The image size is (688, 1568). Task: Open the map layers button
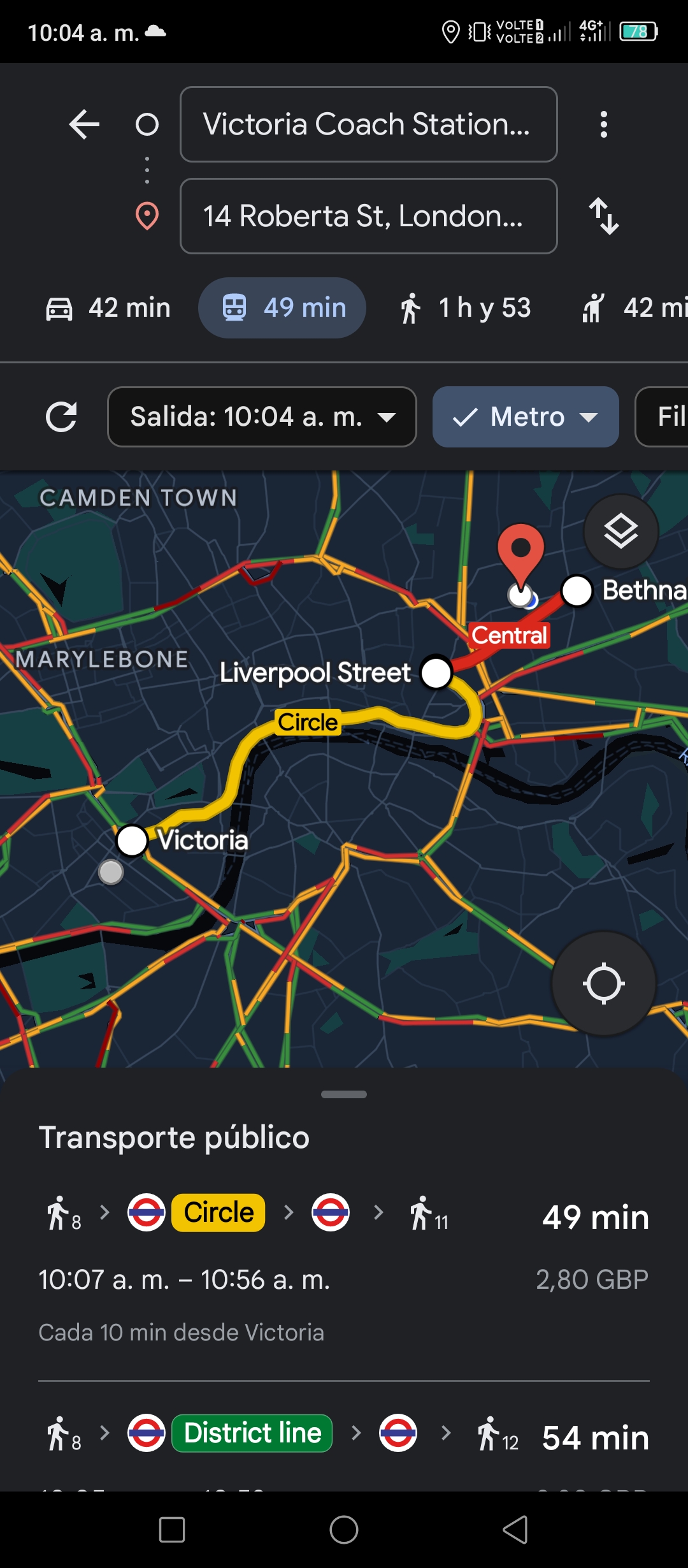620,532
